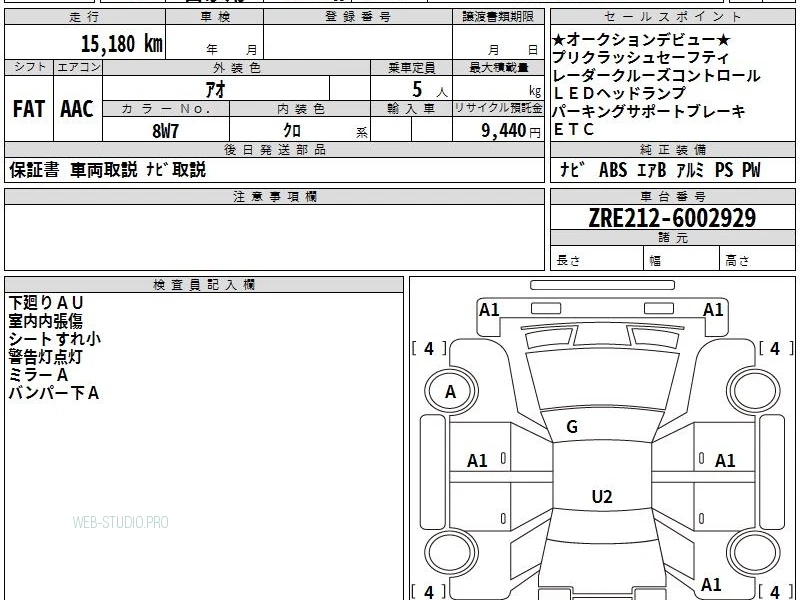Click the シフト header cell

pyautogui.click(x=29, y=67)
